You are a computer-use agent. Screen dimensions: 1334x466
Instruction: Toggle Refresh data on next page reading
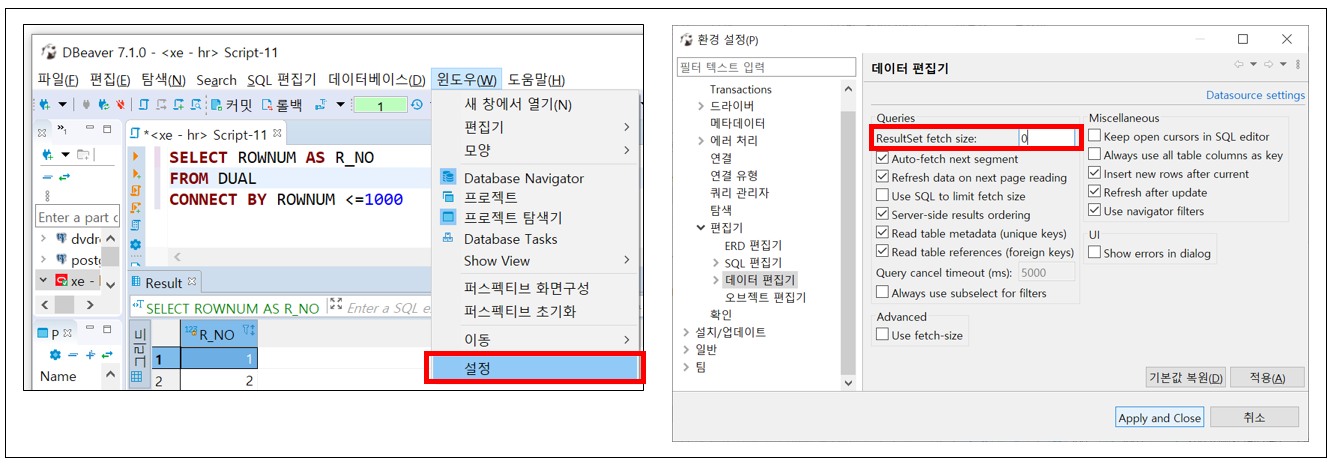click(882, 177)
